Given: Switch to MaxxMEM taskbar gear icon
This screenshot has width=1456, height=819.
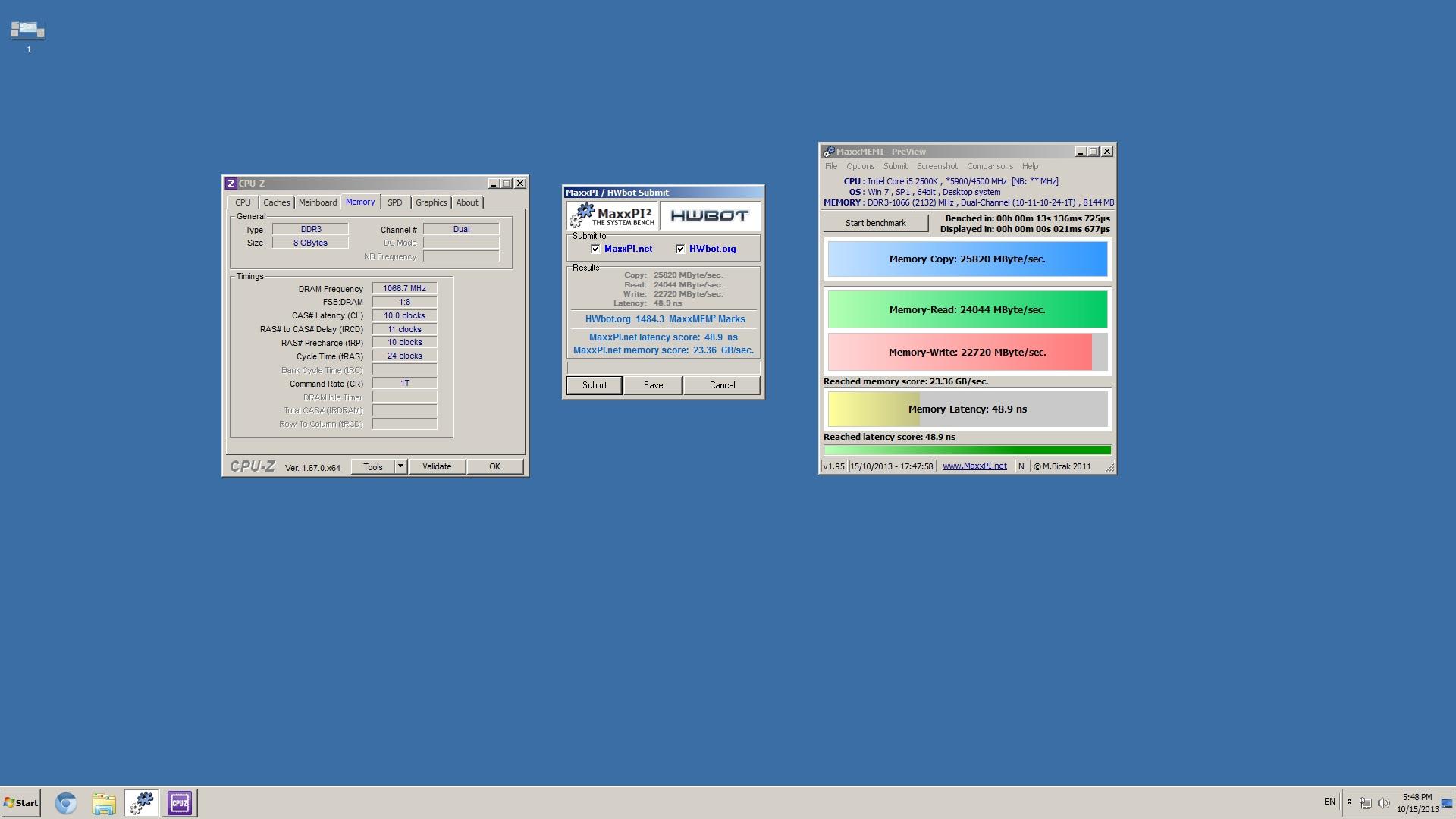Looking at the screenshot, I should 142,803.
